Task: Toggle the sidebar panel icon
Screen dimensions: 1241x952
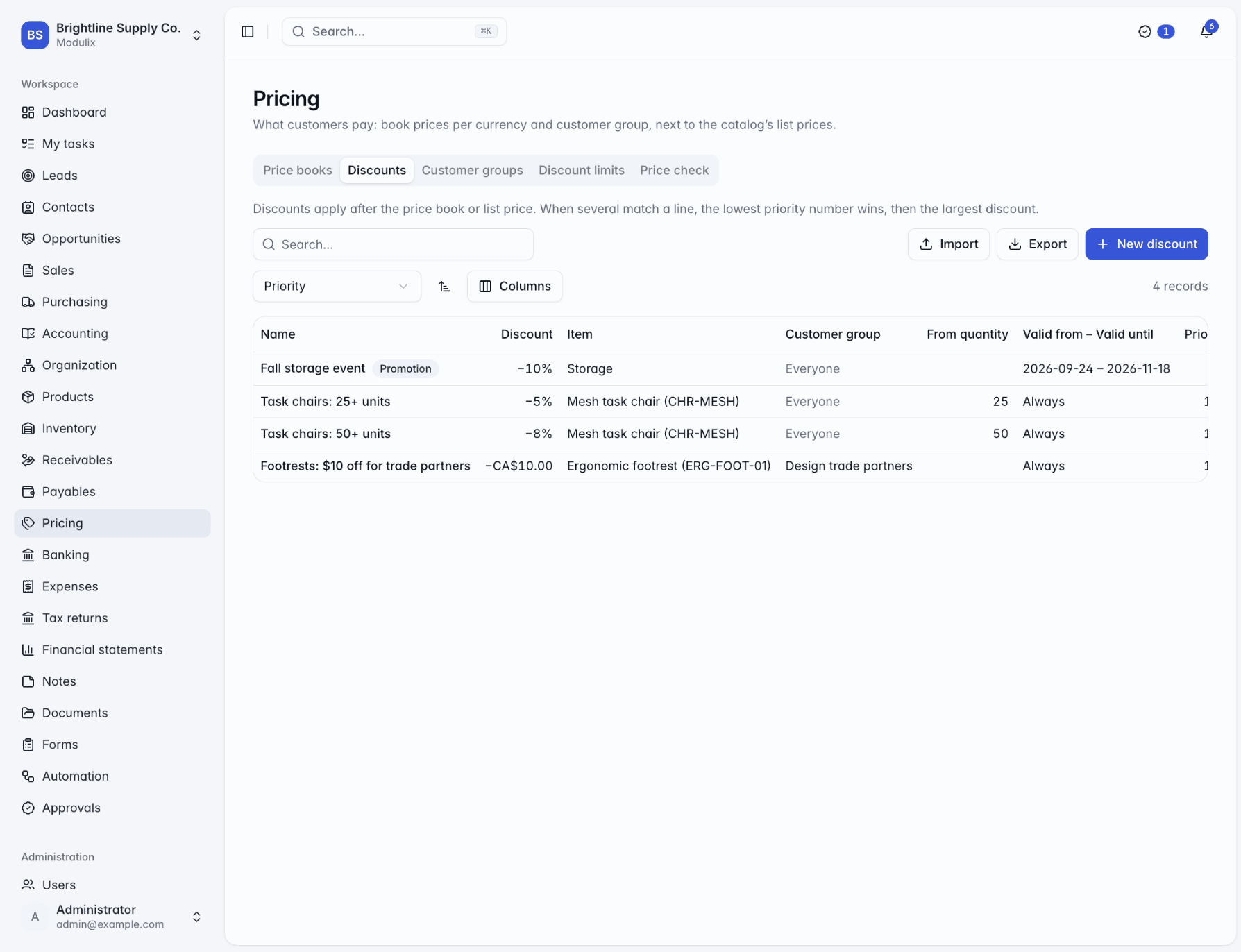Action: (x=247, y=32)
